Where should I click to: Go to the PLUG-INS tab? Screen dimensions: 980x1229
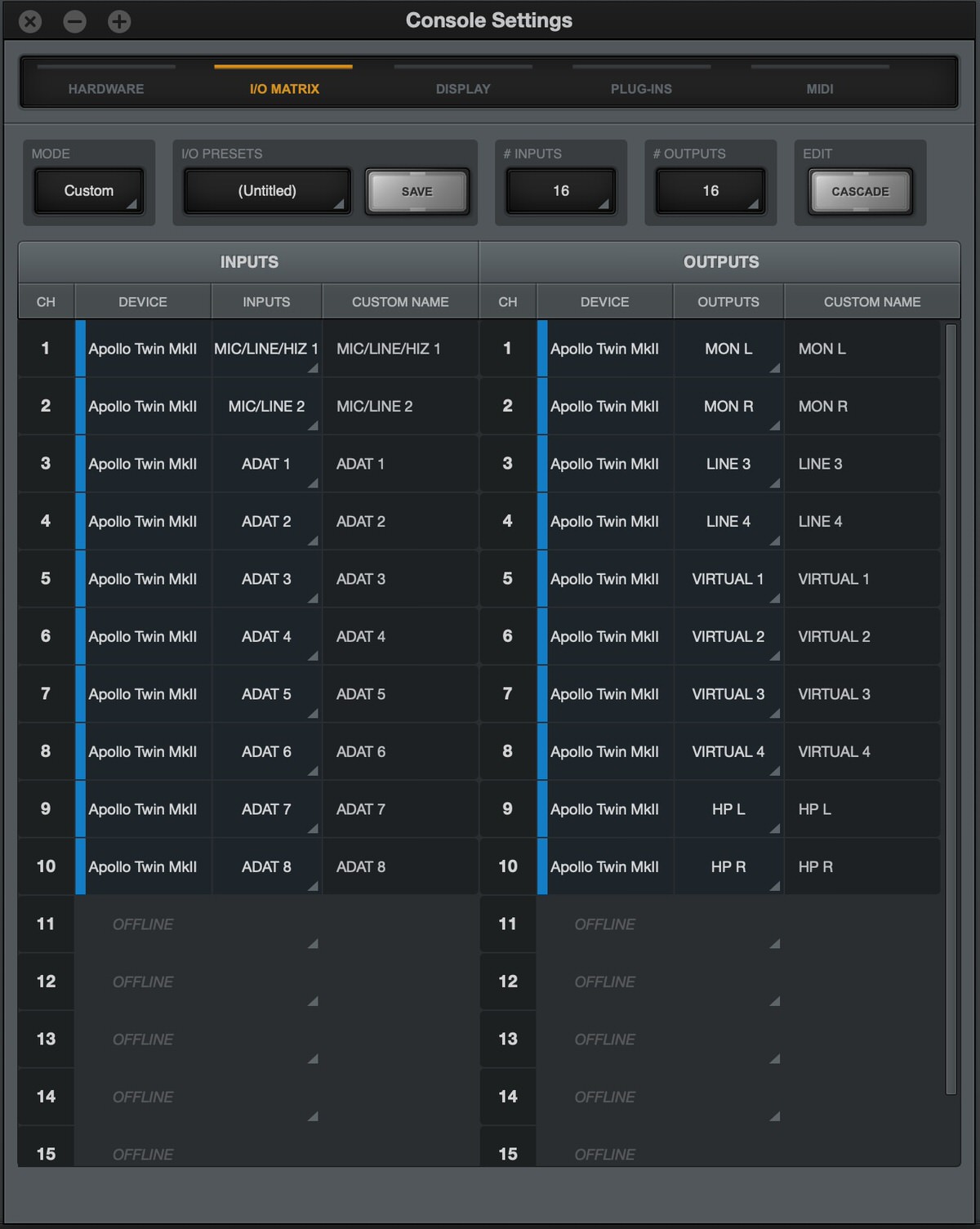coord(641,88)
